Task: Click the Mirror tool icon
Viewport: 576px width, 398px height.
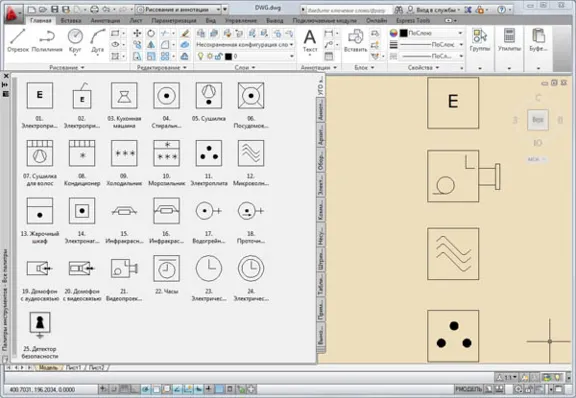Action: (151, 45)
